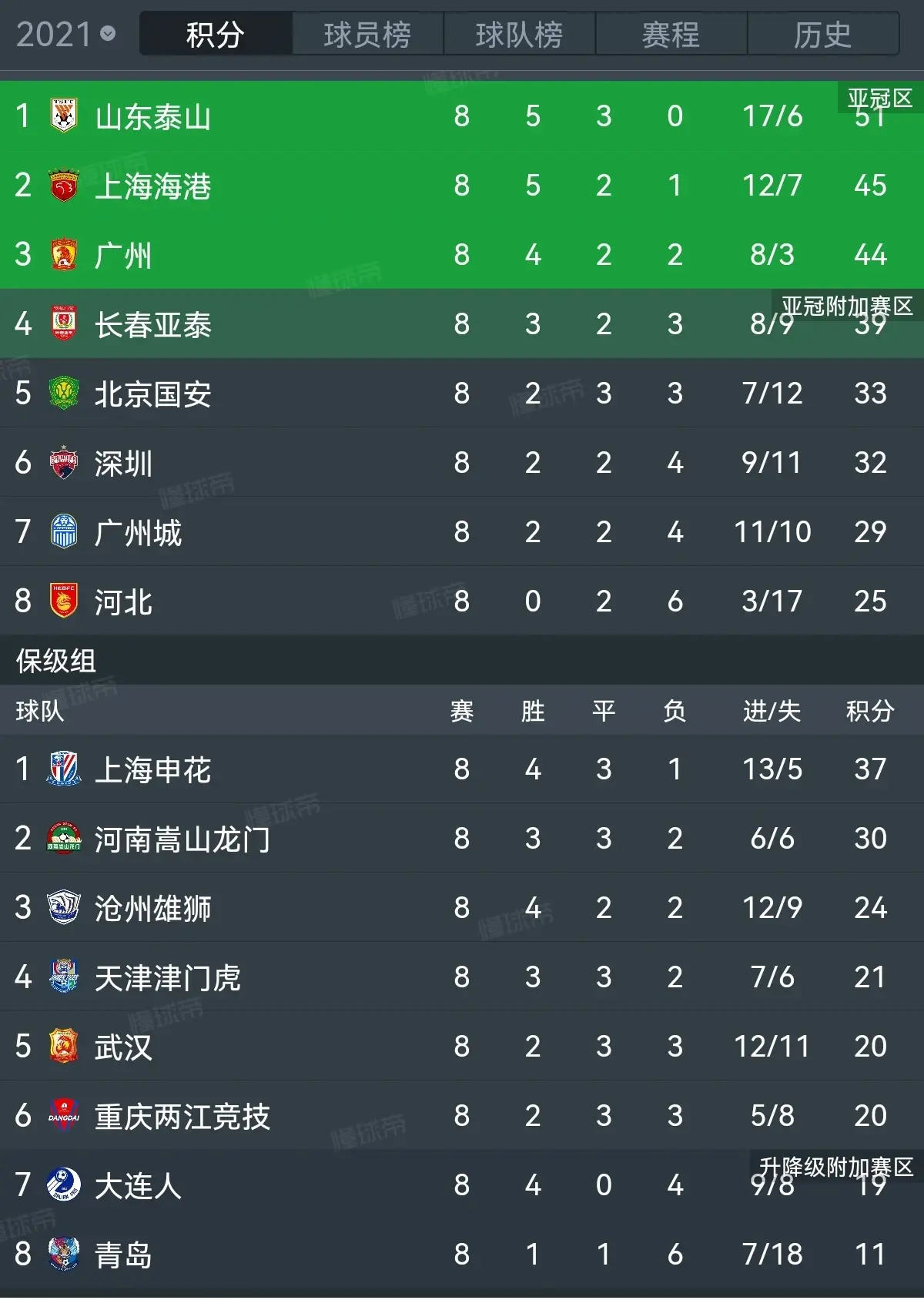
Task: Click the 沧州雄狮 team logo
Action: pos(64,907)
